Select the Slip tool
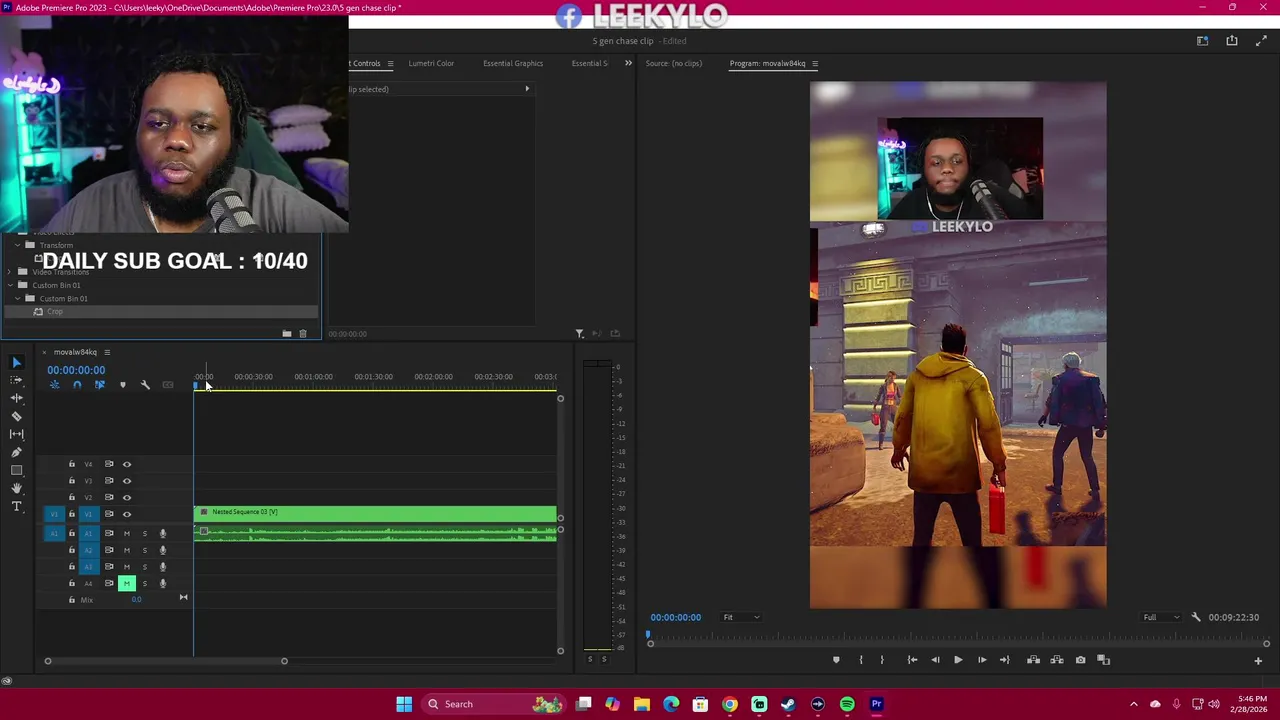 click(16, 434)
